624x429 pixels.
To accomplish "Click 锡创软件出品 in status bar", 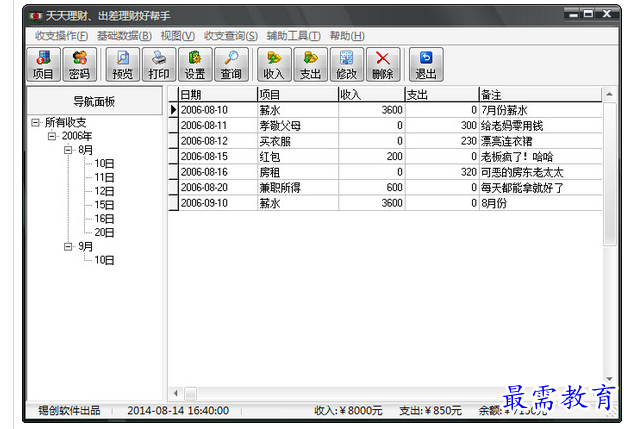I will pos(69,410).
